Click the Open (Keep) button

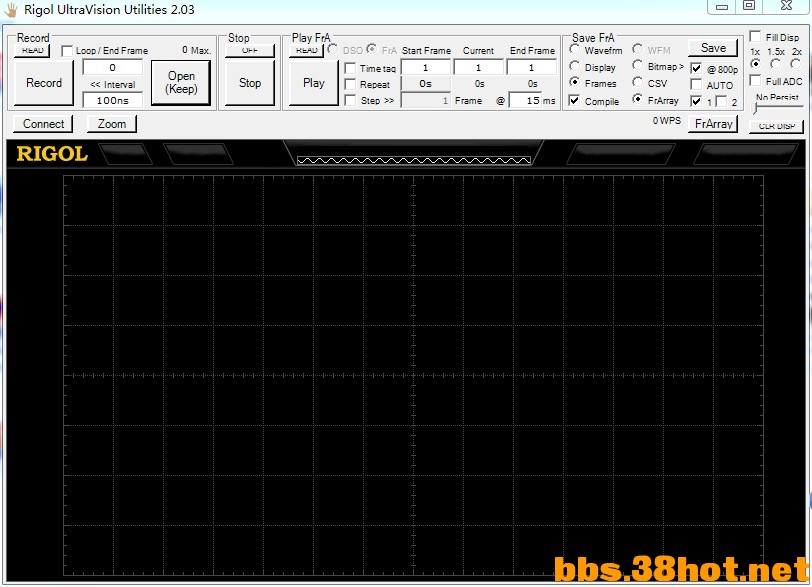181,83
